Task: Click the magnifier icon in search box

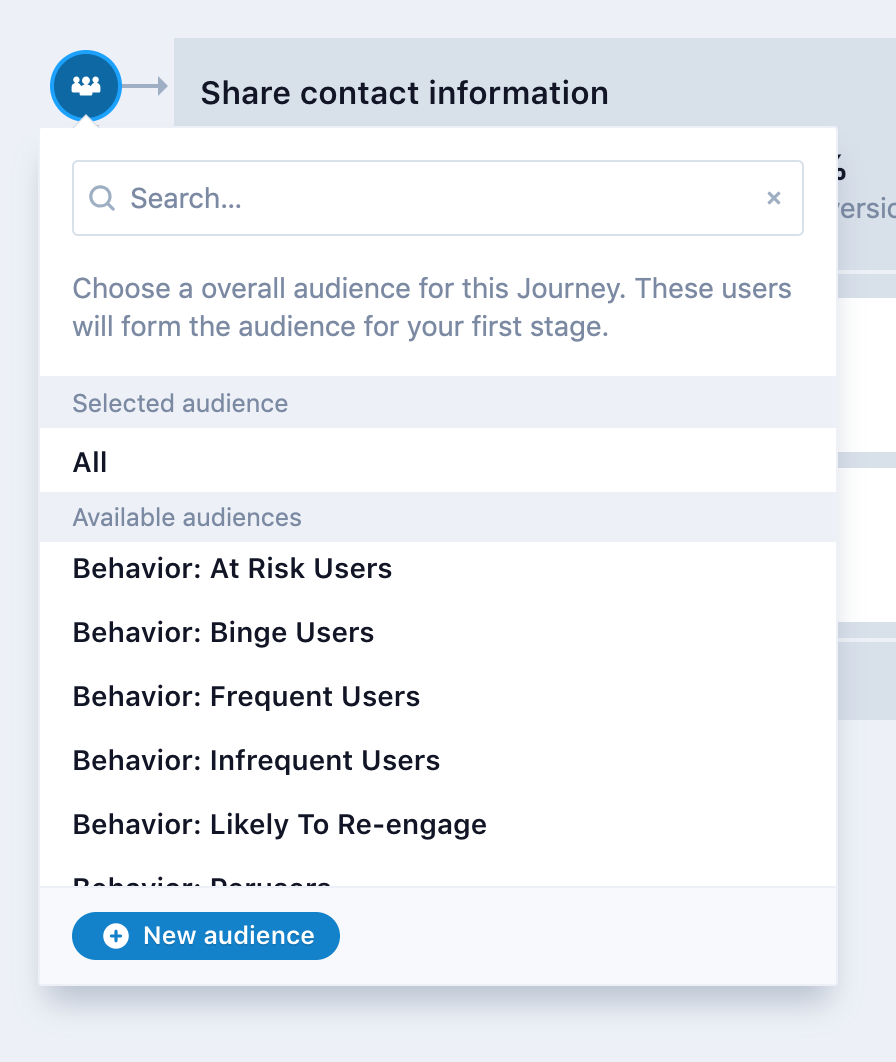Action: pos(102,198)
